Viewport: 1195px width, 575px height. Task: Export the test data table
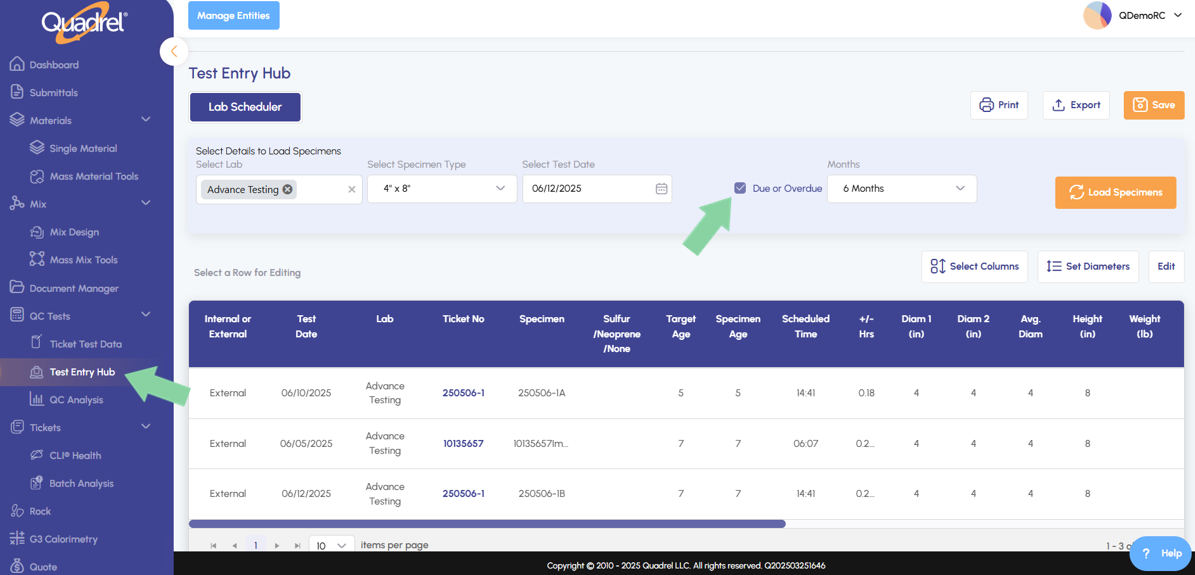pyautogui.click(x=1075, y=105)
